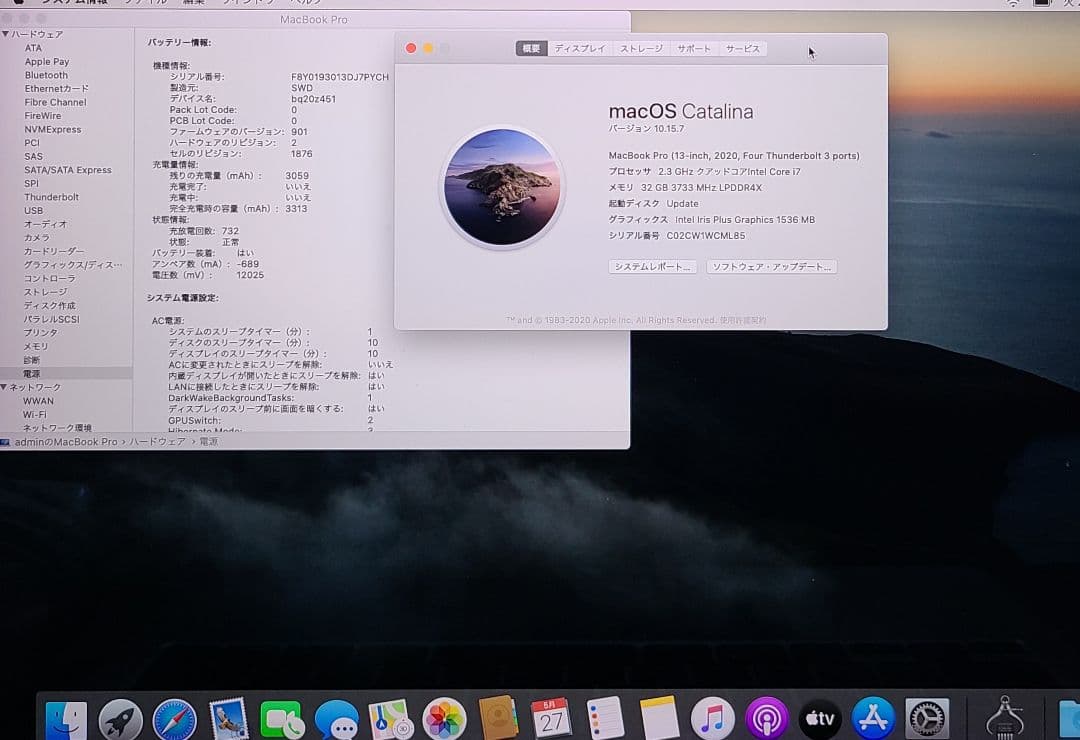Open Safari from the Dock
Image resolution: width=1080 pixels, height=740 pixels.
tap(173, 717)
